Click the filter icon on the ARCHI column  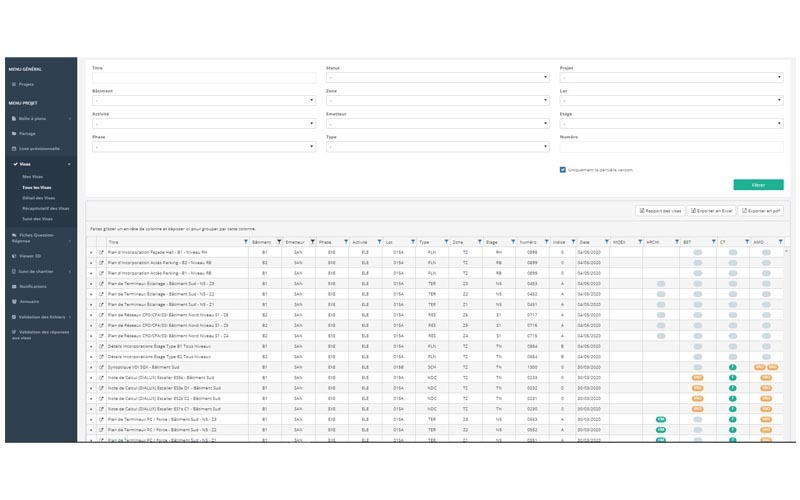point(677,242)
